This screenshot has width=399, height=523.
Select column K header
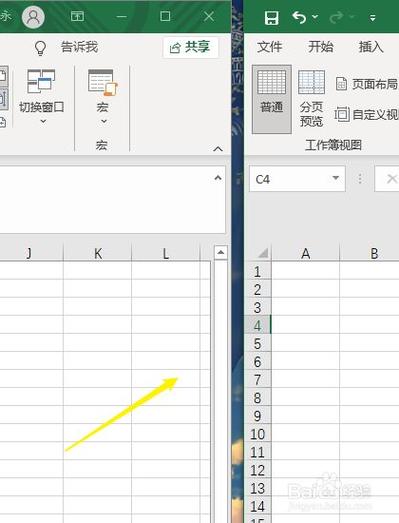(x=98, y=253)
